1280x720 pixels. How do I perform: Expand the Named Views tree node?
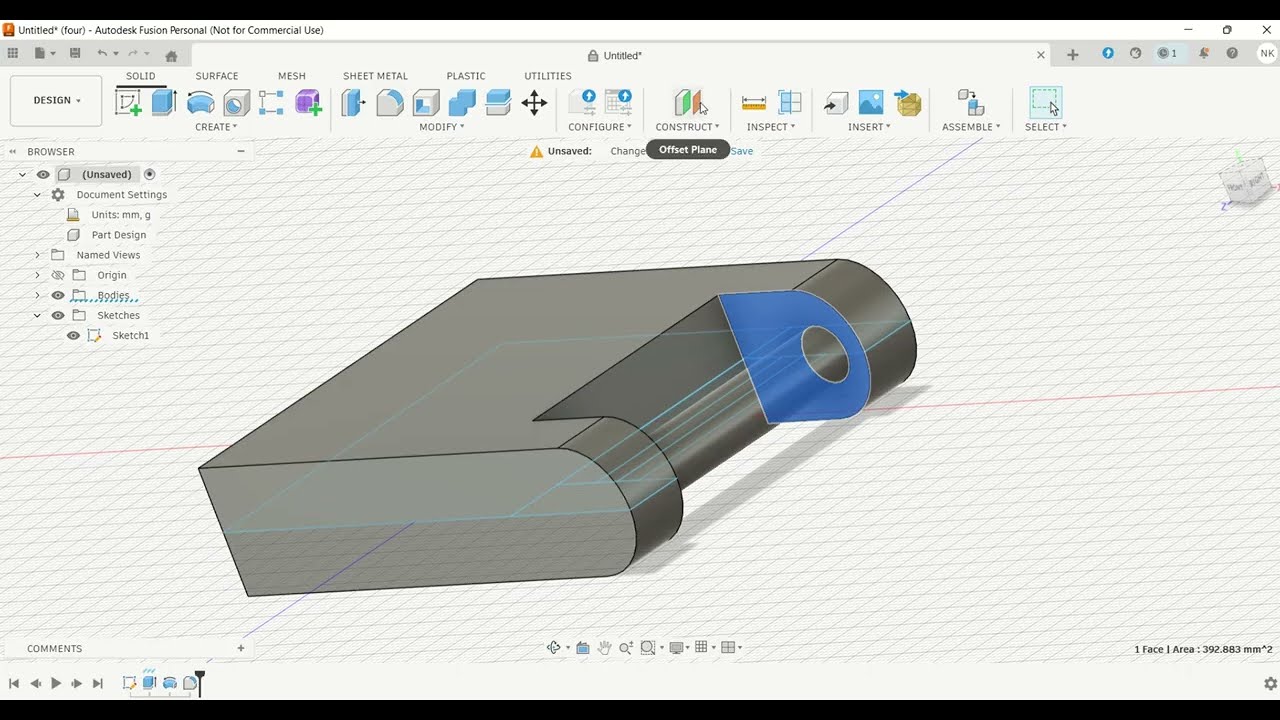(x=37, y=255)
